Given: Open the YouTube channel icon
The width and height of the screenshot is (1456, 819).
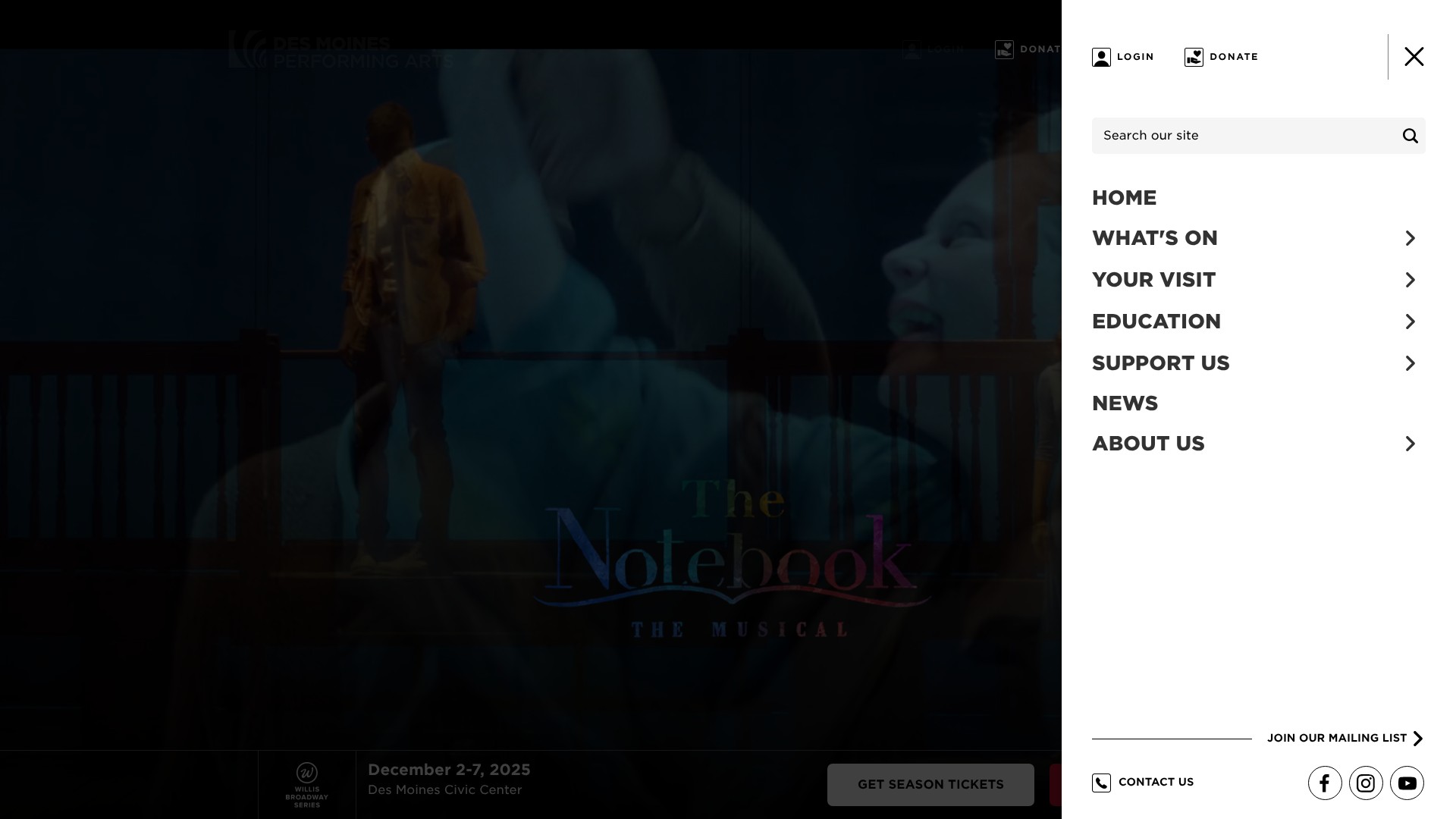Looking at the screenshot, I should 1407,783.
